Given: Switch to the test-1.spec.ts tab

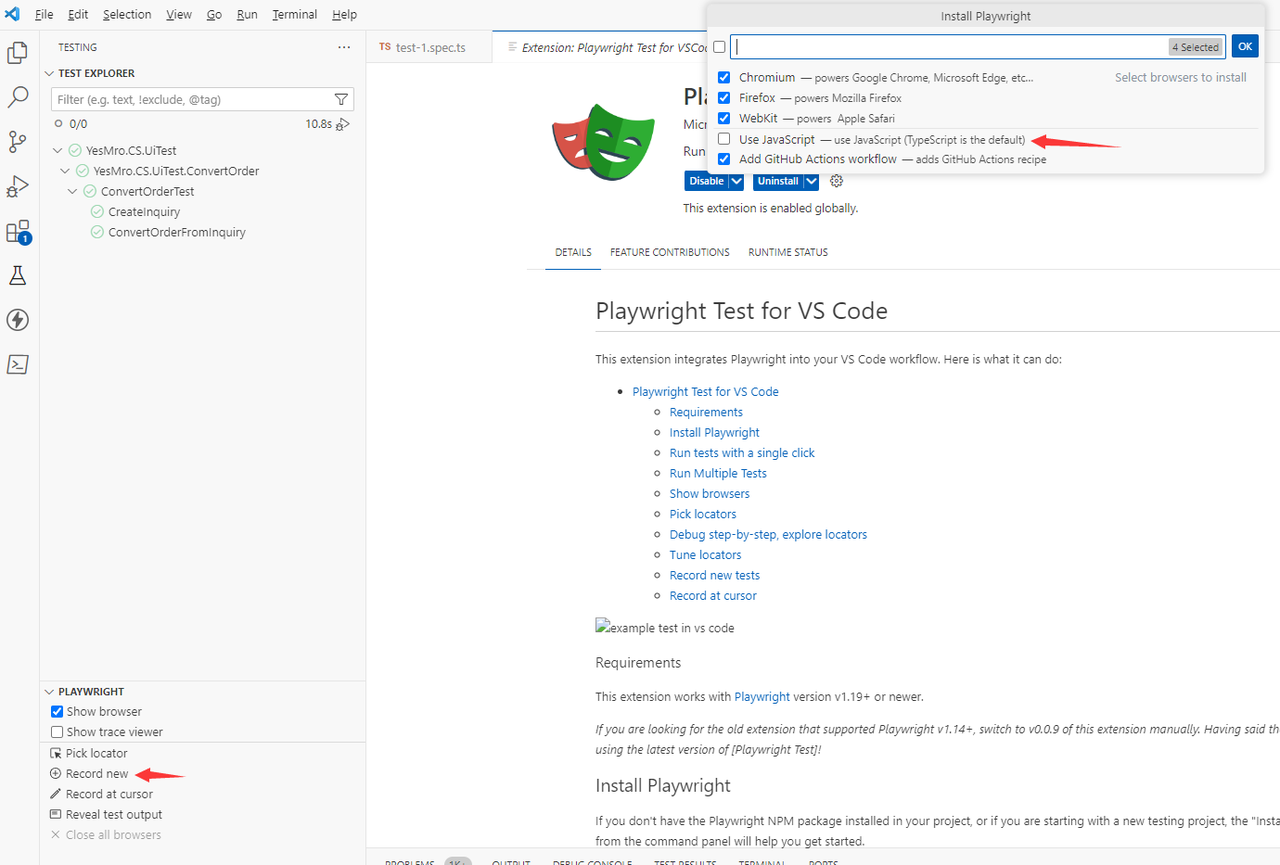Looking at the screenshot, I should pyautogui.click(x=429, y=47).
